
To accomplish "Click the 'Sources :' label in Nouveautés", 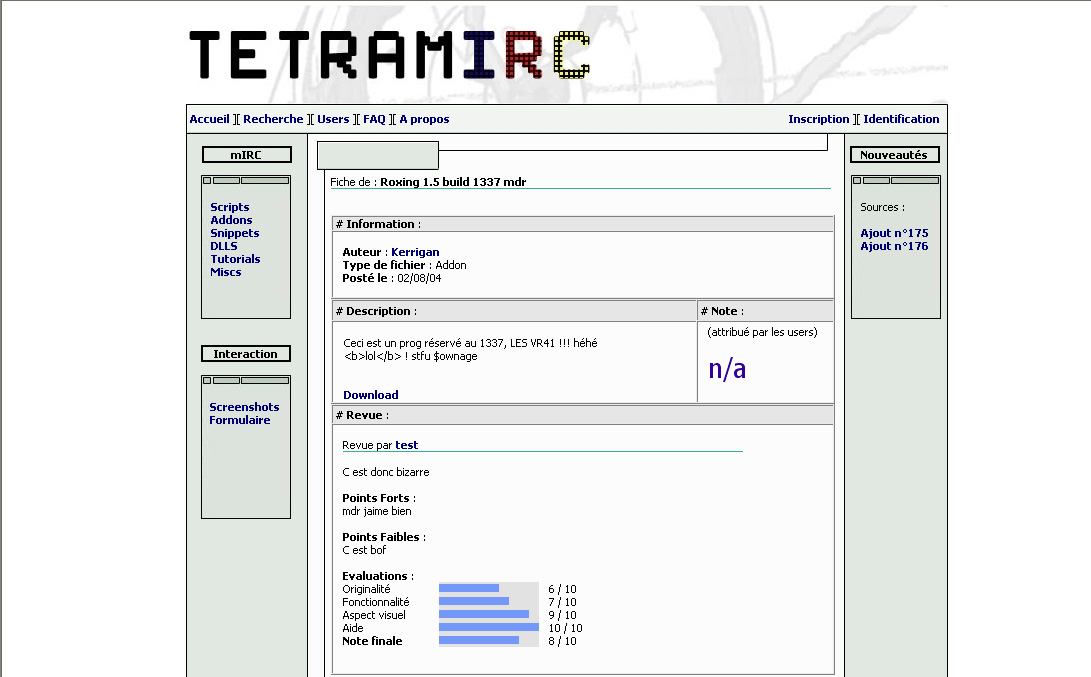I will point(882,207).
